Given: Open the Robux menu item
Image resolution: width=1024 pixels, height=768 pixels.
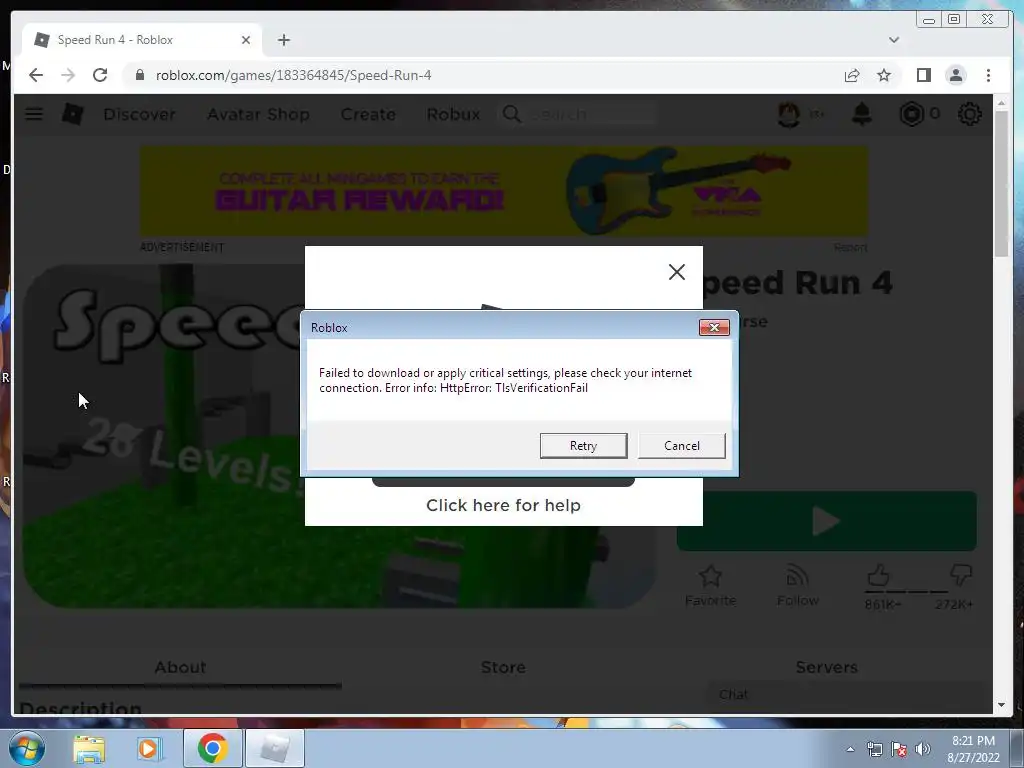Looking at the screenshot, I should (x=453, y=114).
